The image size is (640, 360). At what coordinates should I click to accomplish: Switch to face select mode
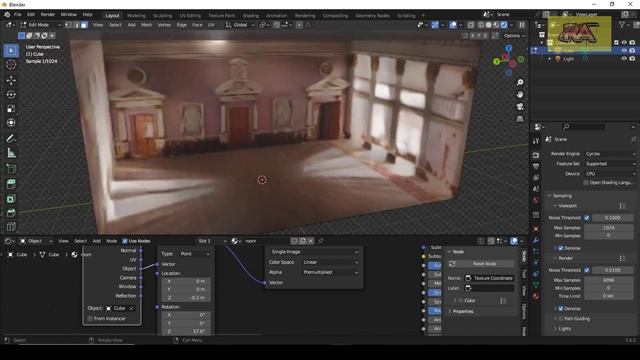click(x=84, y=25)
